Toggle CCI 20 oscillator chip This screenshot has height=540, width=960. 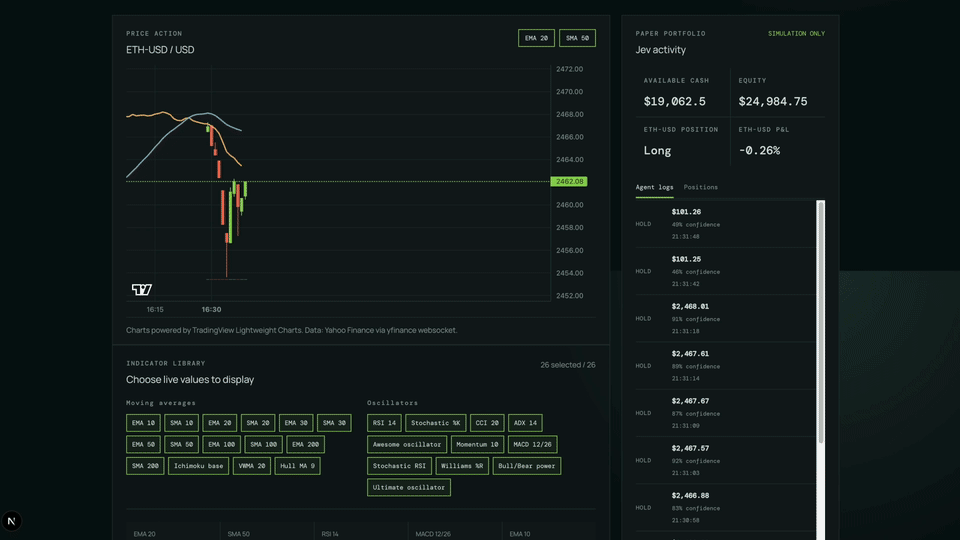(487, 423)
